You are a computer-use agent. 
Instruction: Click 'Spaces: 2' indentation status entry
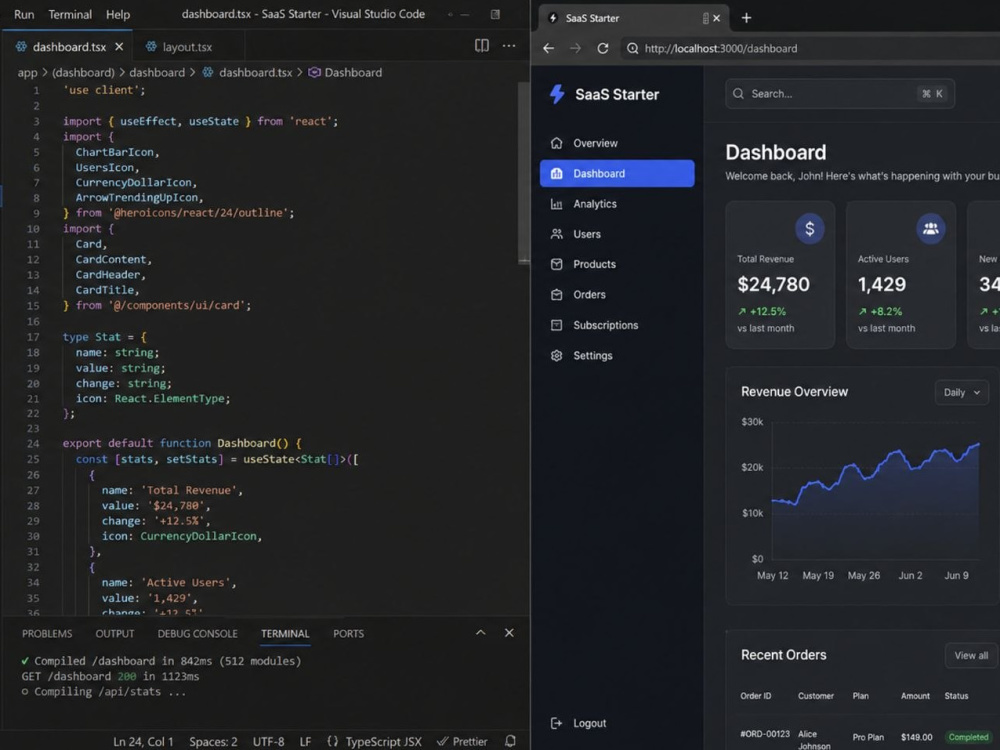click(x=214, y=742)
